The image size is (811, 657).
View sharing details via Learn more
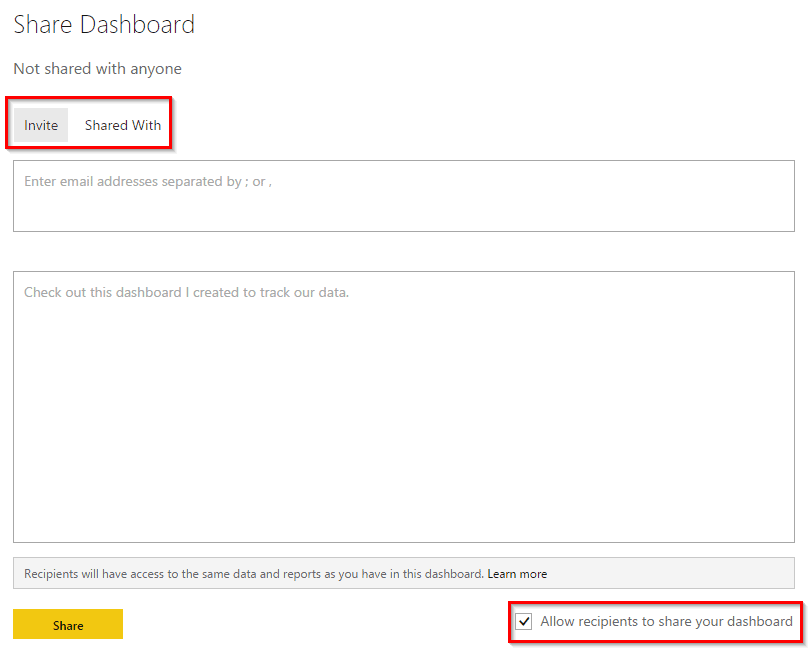(517, 574)
